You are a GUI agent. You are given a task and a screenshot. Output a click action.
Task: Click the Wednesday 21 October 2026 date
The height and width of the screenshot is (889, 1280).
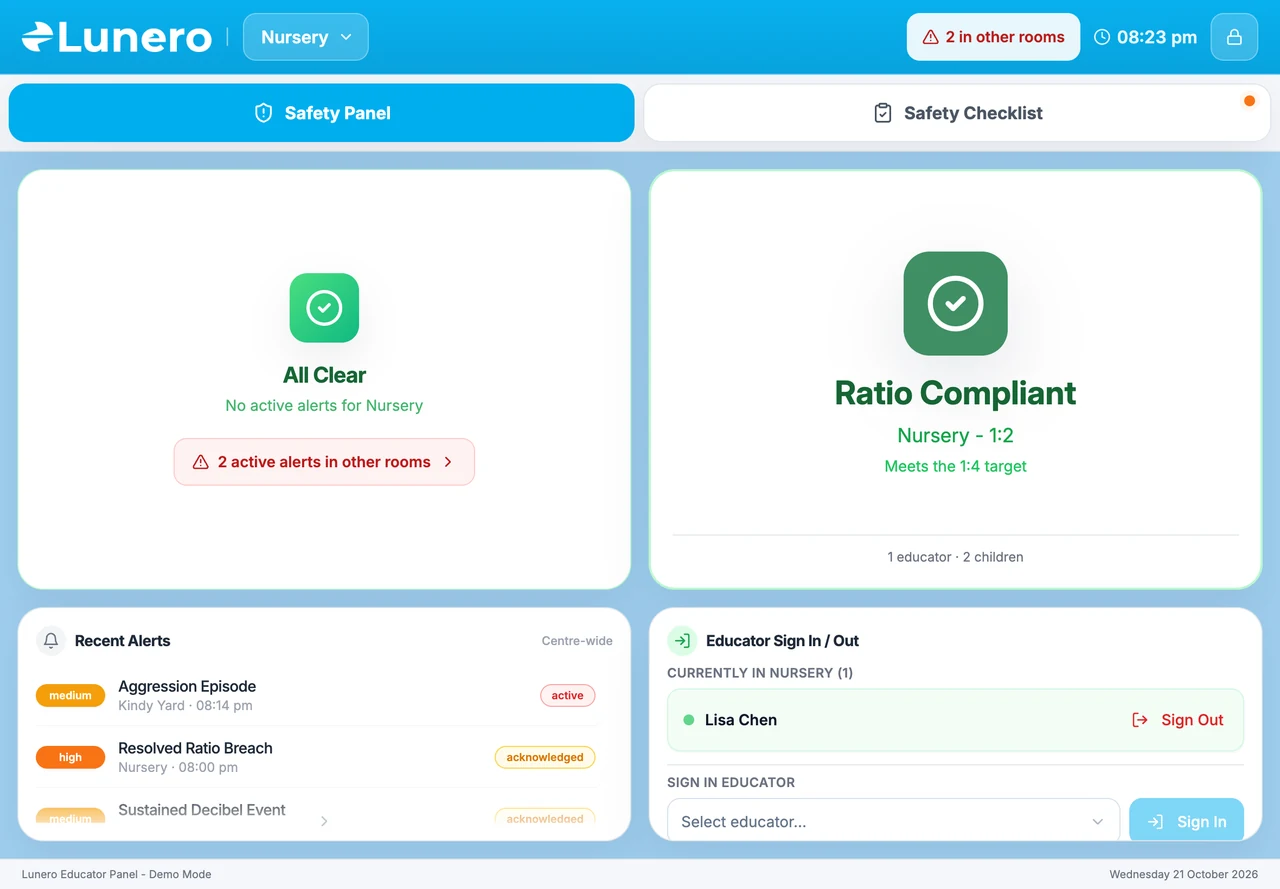(1183, 874)
